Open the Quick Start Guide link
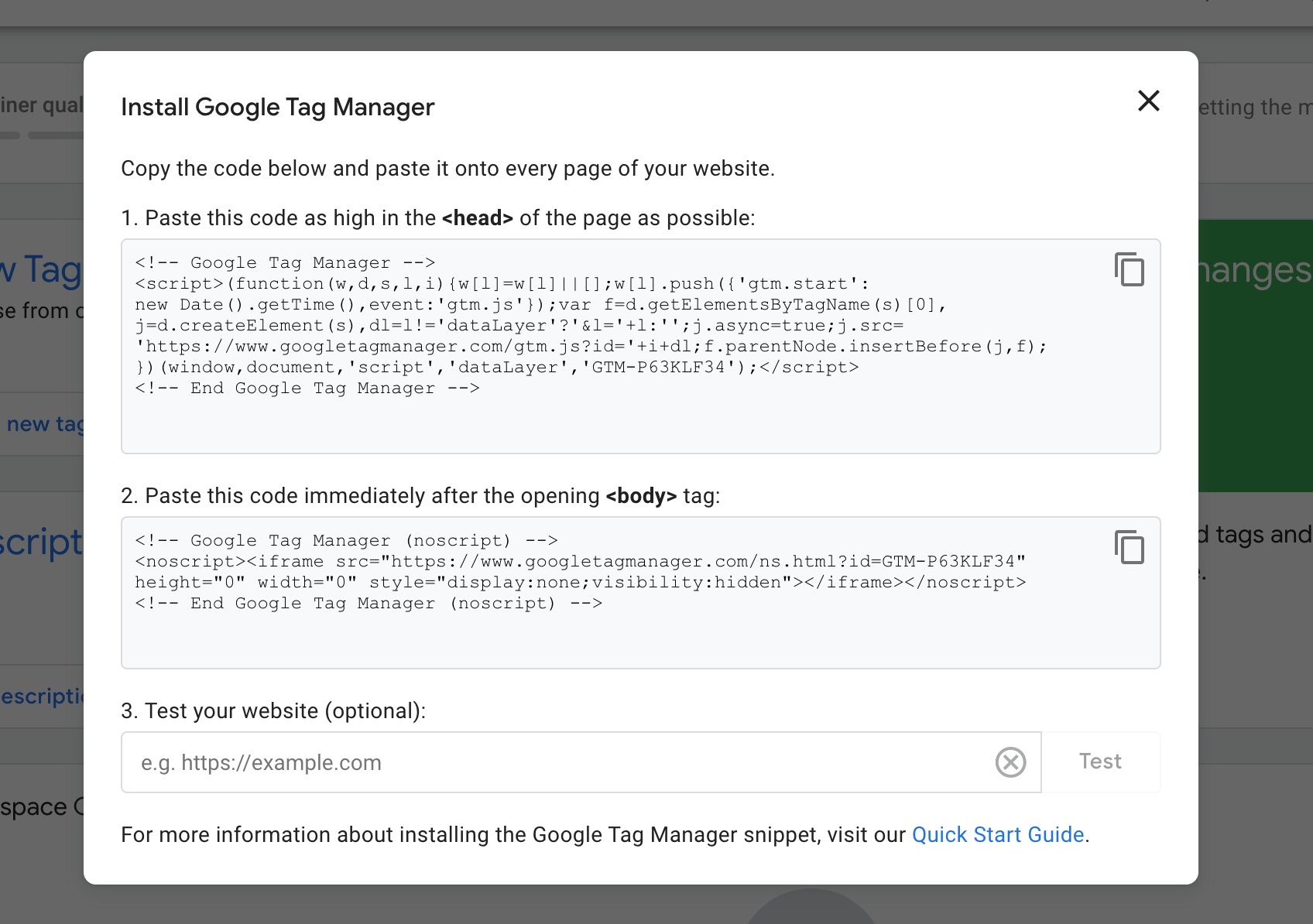This screenshot has width=1313, height=924. coord(998,835)
